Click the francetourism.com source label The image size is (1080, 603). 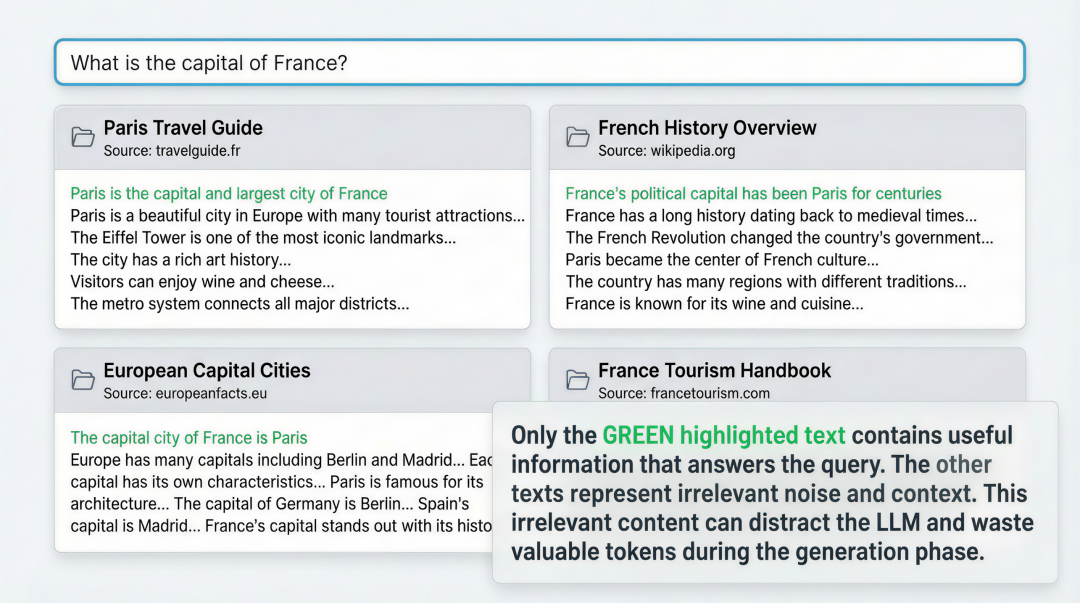click(684, 394)
